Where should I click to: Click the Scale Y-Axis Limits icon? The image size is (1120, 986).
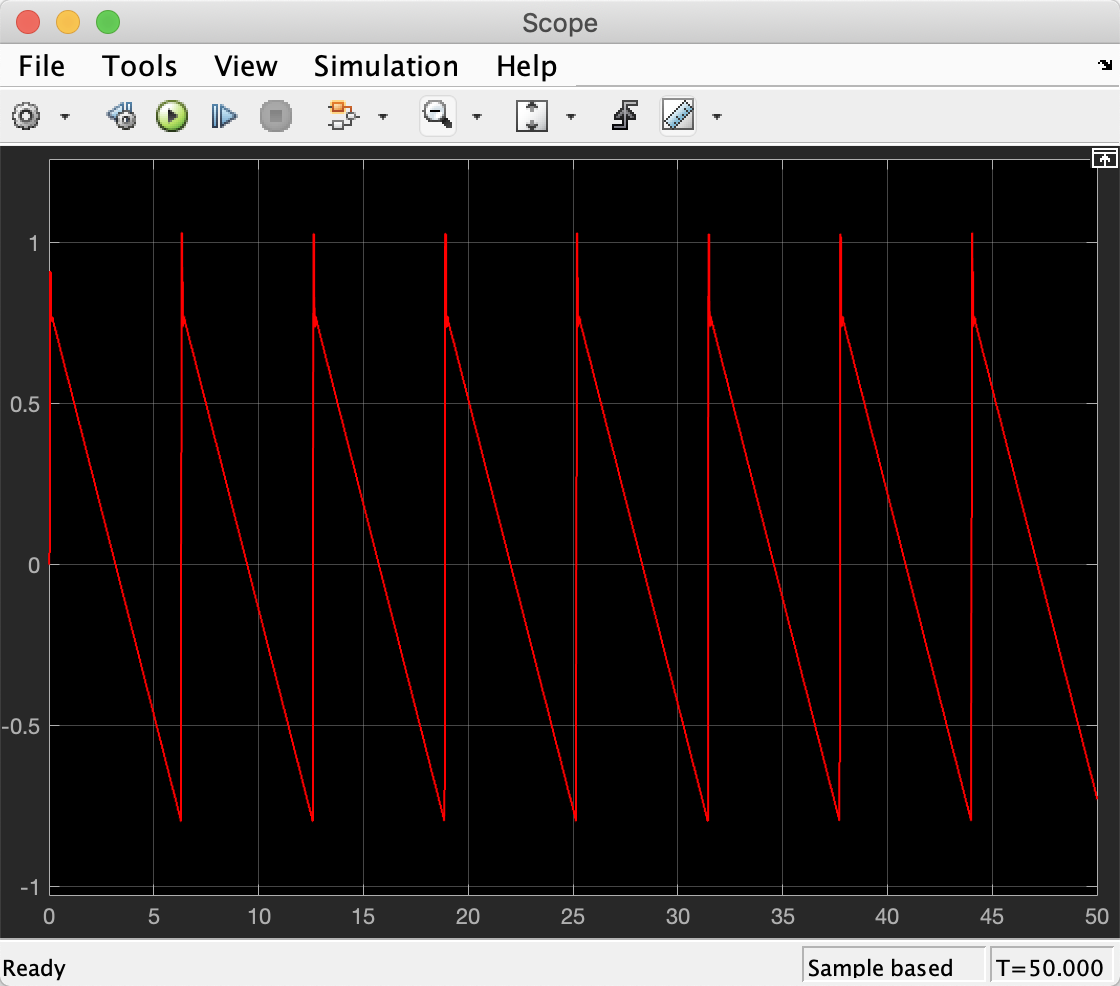pos(531,116)
